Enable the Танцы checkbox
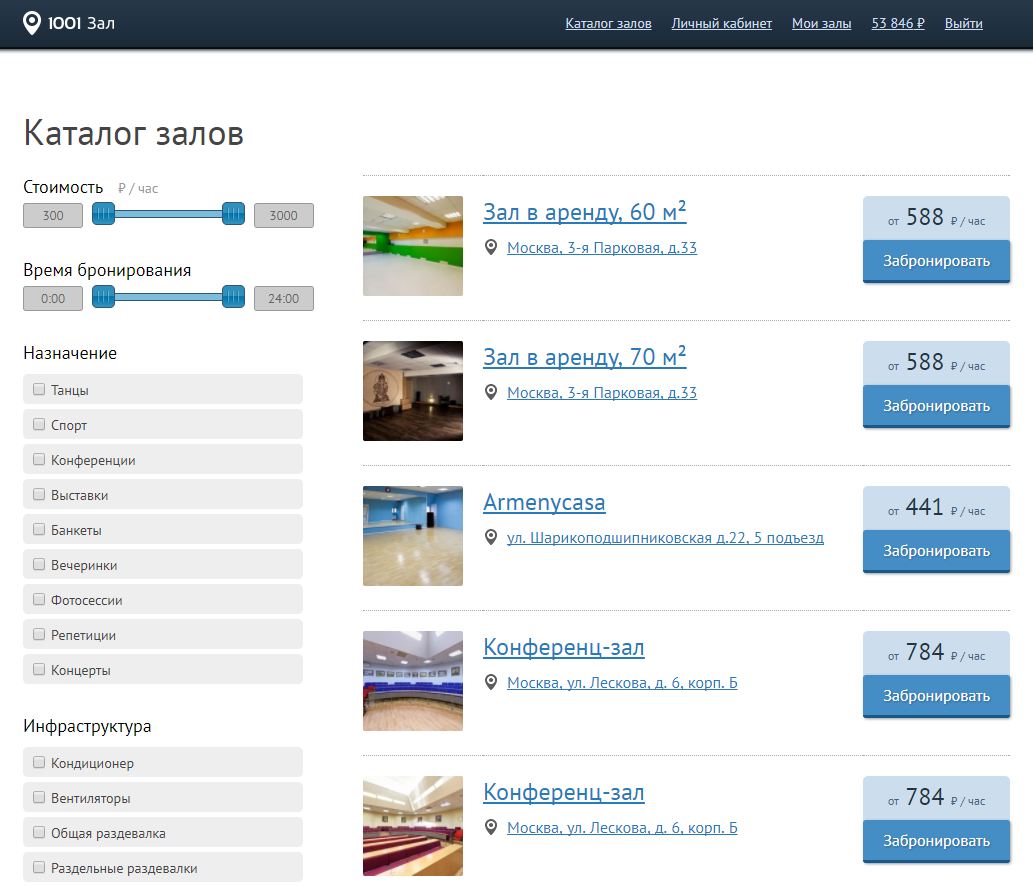The height and width of the screenshot is (886, 1033). 39,390
